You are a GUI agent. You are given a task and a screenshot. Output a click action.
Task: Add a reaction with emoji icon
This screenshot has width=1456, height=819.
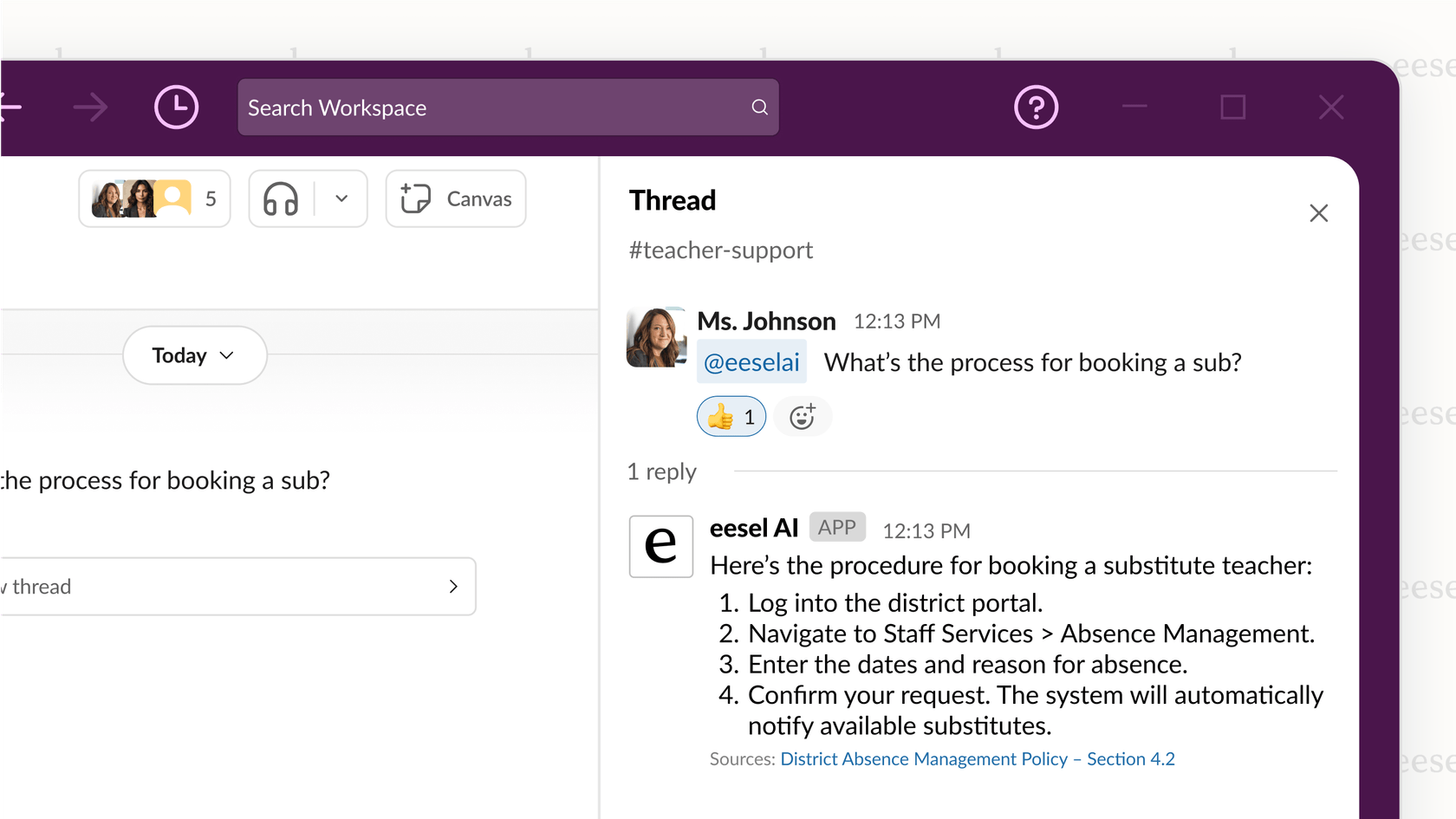coord(803,416)
